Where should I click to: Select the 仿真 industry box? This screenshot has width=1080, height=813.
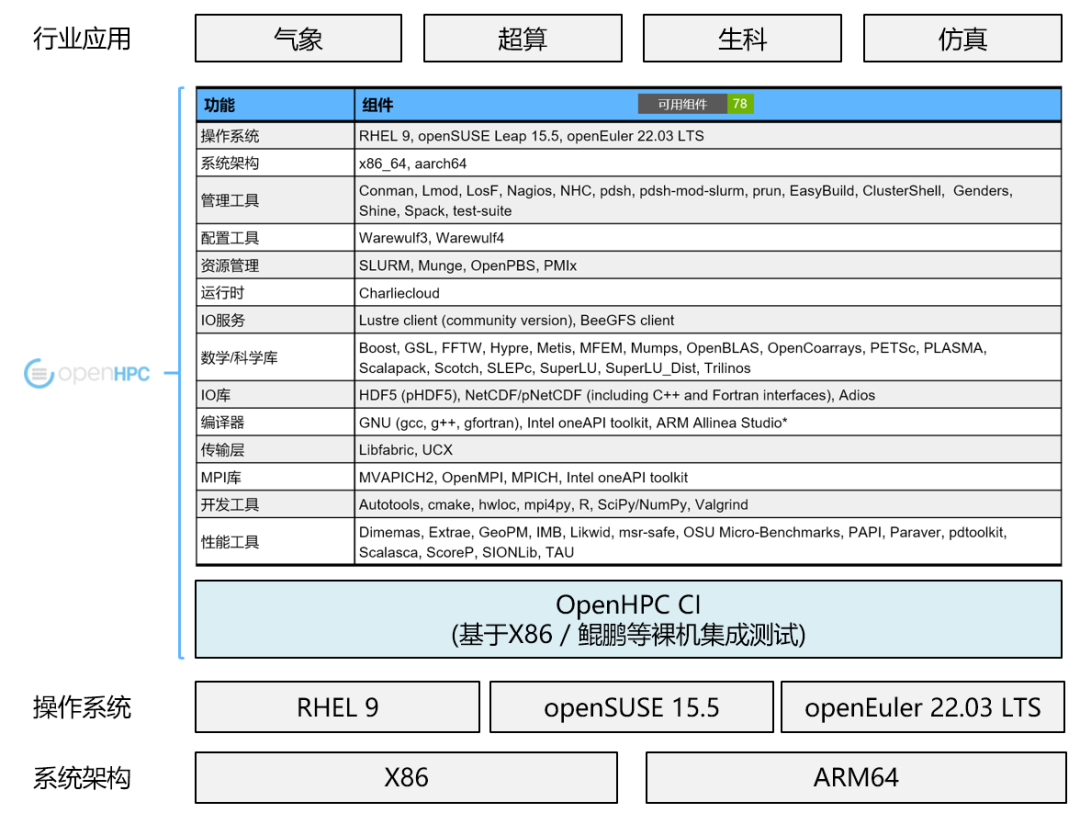963,39
